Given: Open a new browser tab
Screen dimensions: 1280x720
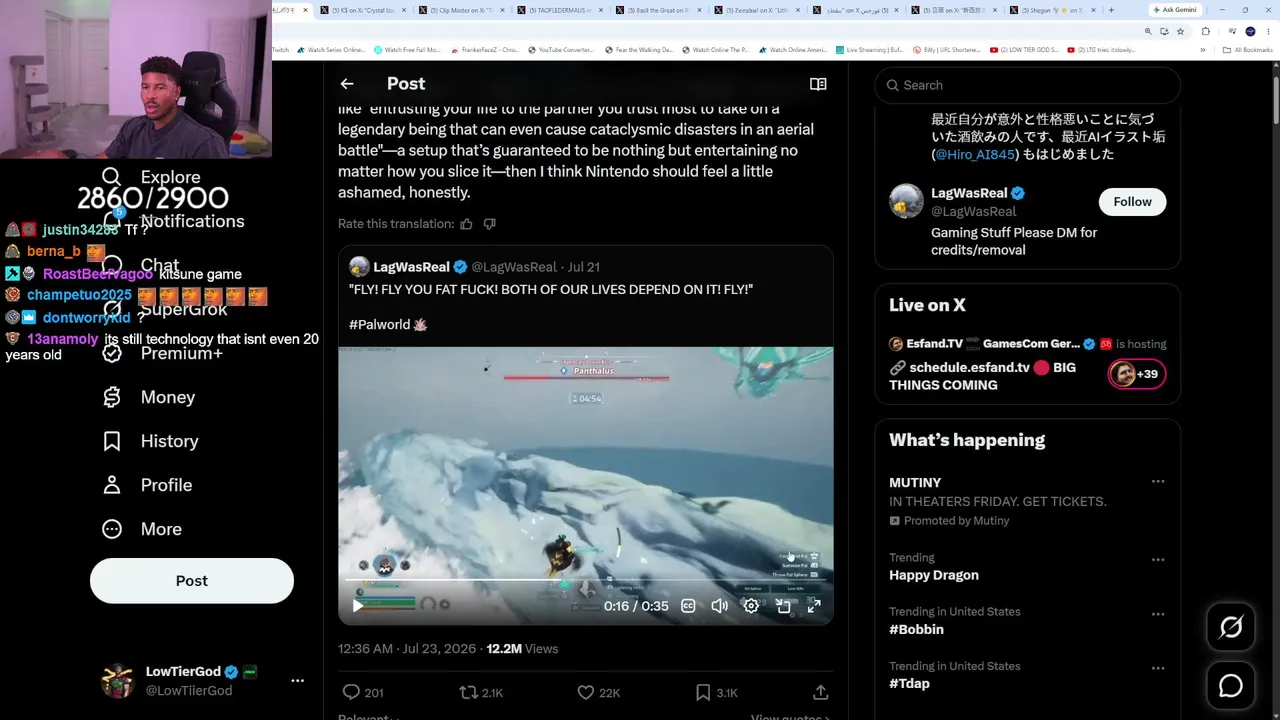Looking at the screenshot, I should click(1111, 10).
